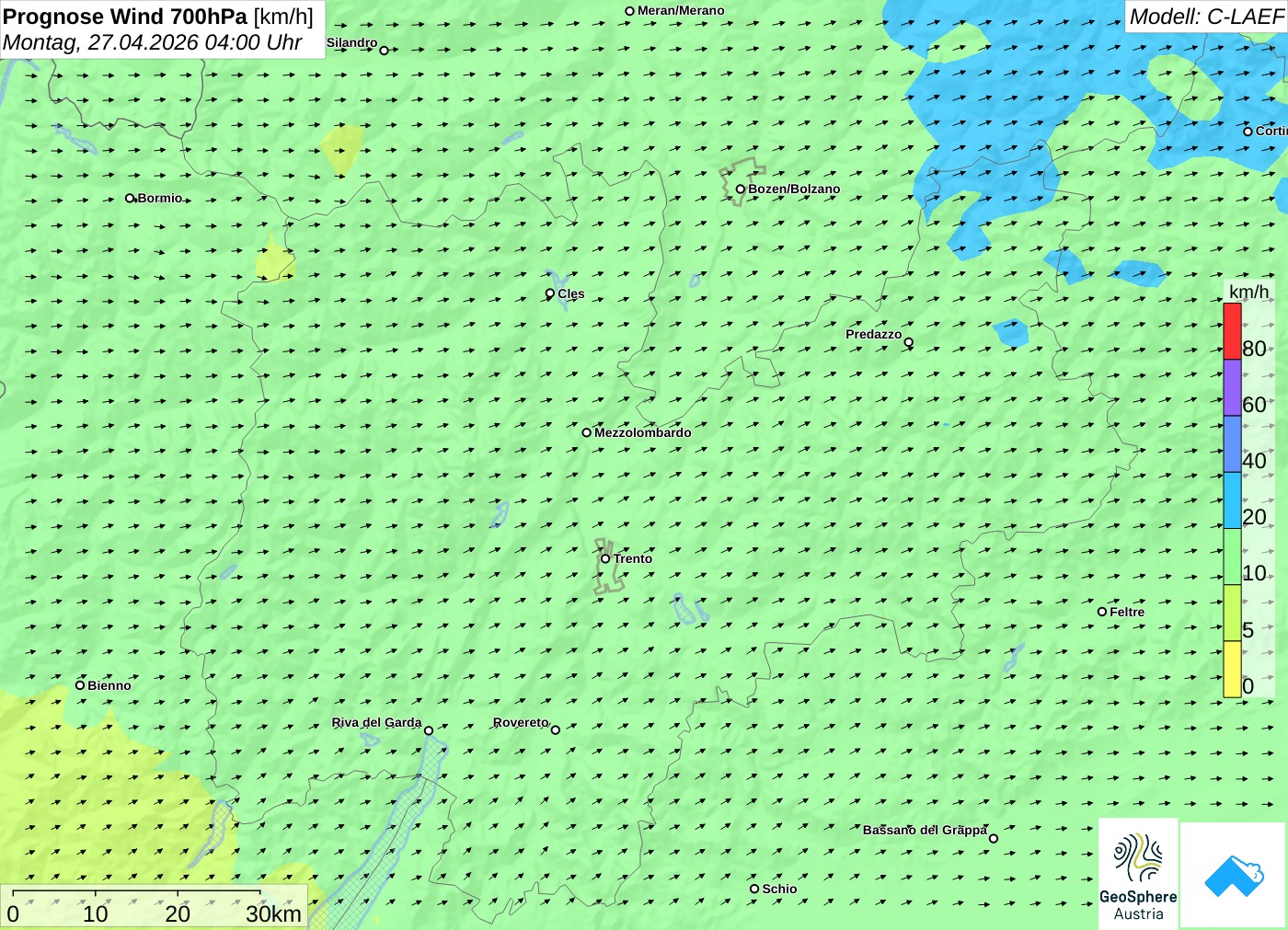Viewport: 1288px width, 930px height.
Task: Click the 'Riva del Garda' map label
Action: 376,722
